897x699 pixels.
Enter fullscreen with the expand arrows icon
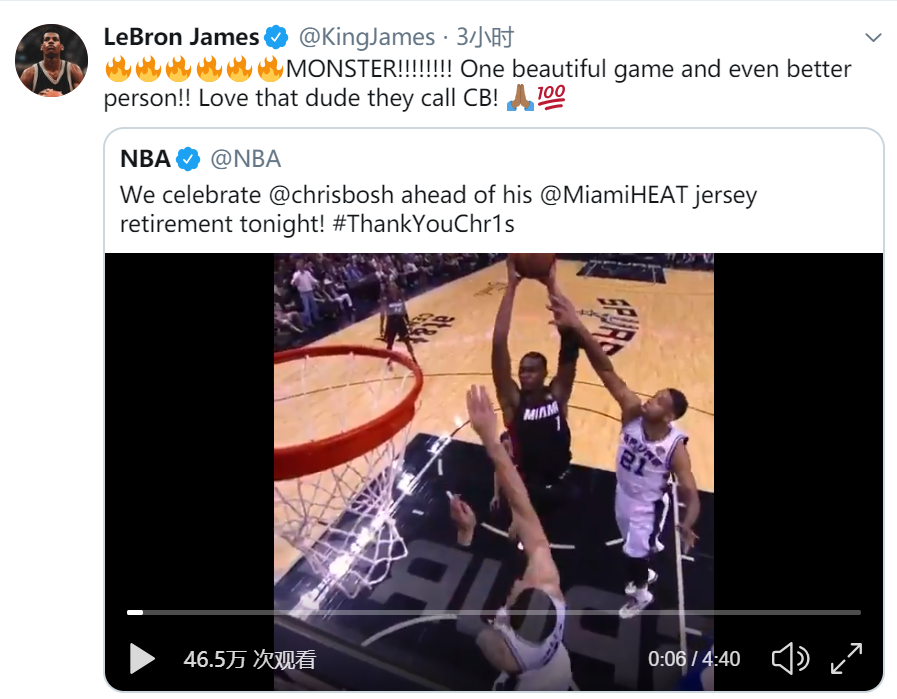pyautogui.click(x=847, y=658)
